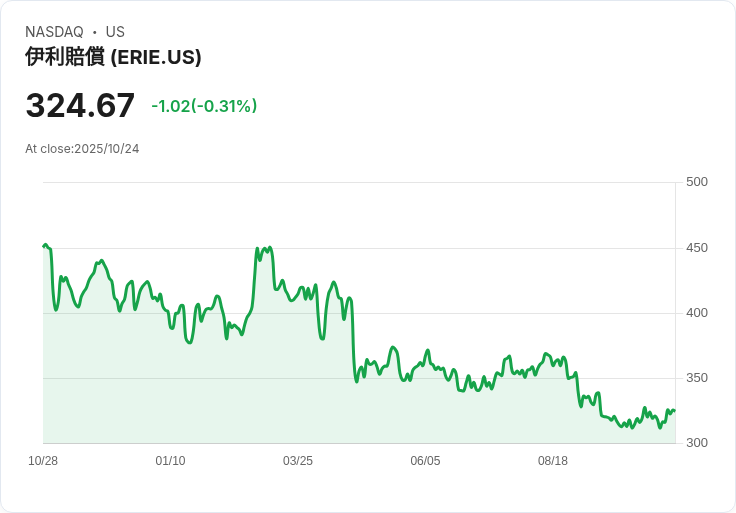Select the 伊利賠償 (ERIE.US) stock title
This screenshot has height=513, width=736.
113,57
